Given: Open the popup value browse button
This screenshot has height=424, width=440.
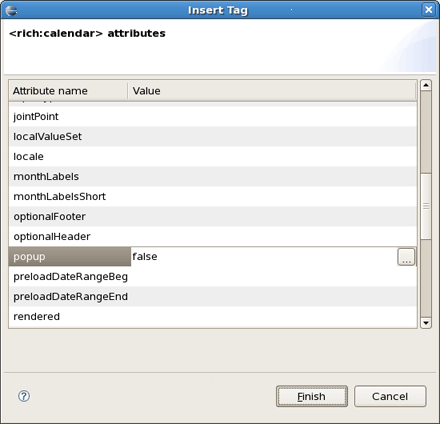Looking at the screenshot, I should pyautogui.click(x=406, y=257).
